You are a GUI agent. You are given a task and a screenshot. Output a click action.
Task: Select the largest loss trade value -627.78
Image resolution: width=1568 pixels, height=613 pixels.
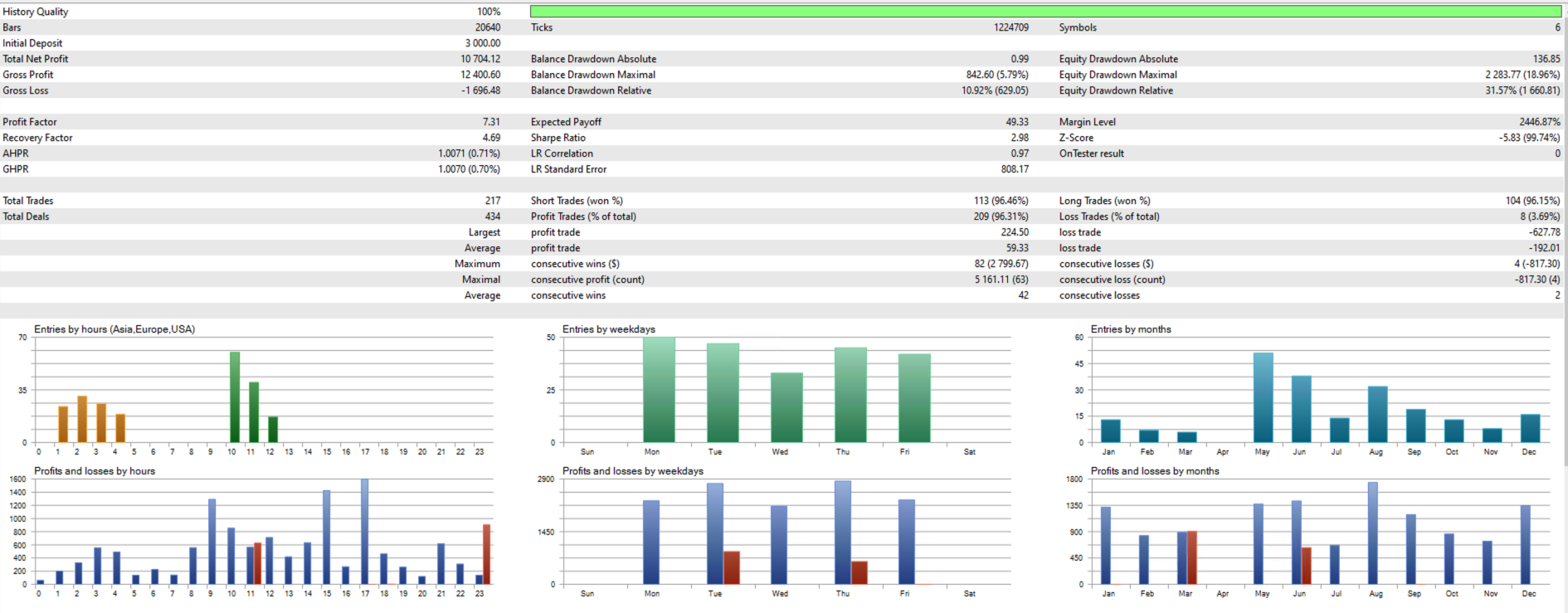tap(1545, 232)
